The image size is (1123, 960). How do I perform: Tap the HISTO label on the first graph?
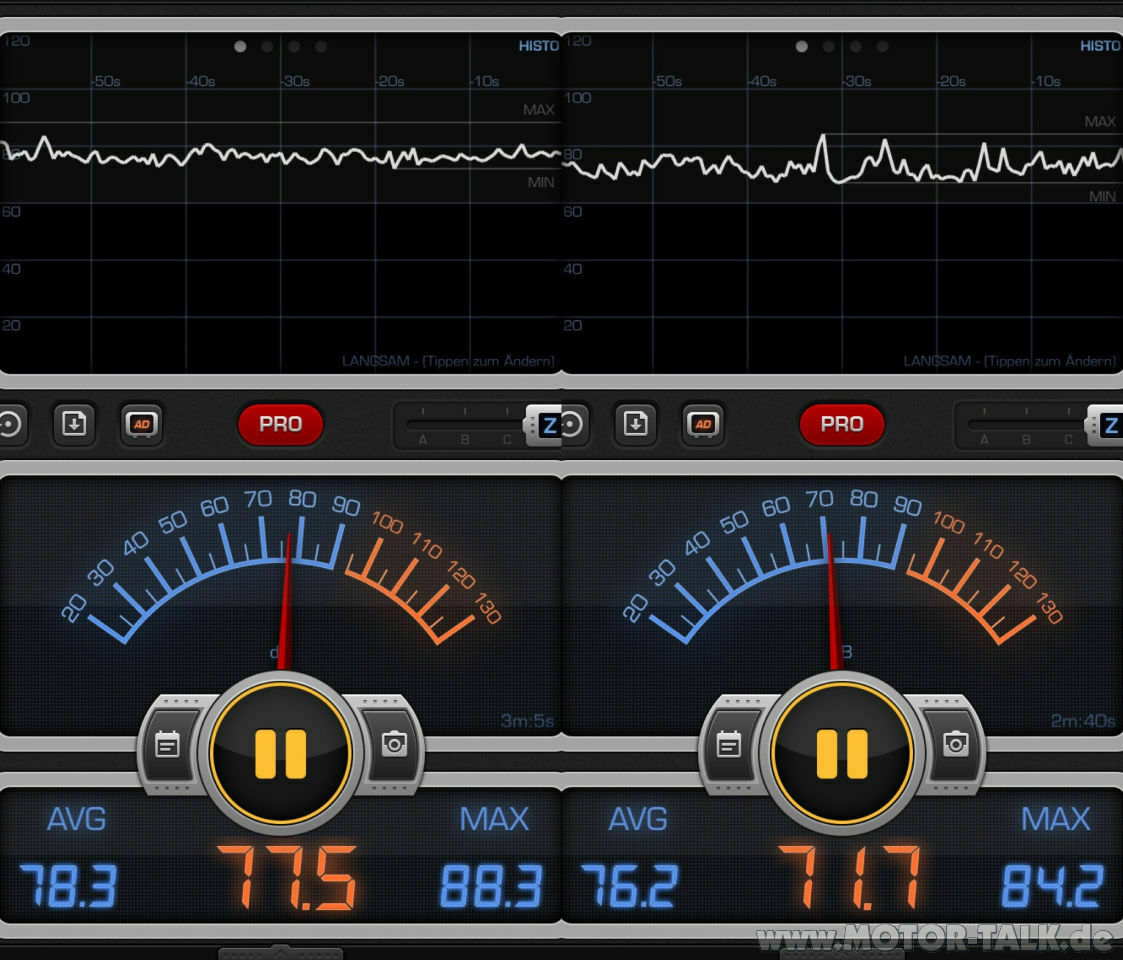point(538,46)
